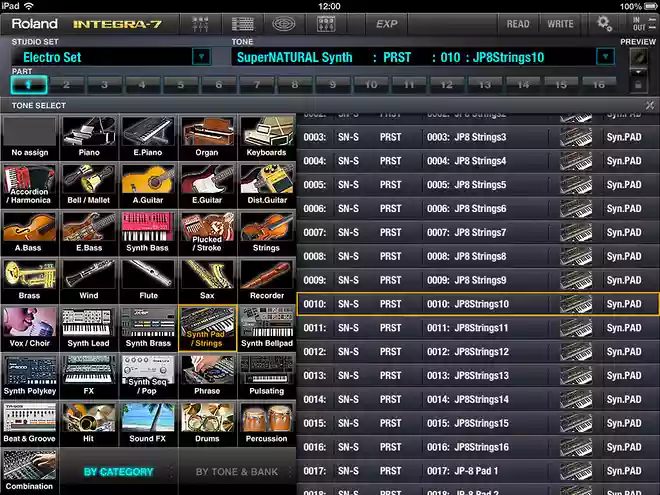Open the parts list view
Image resolution: width=660 pixels, height=495 pixels.
[243, 24]
